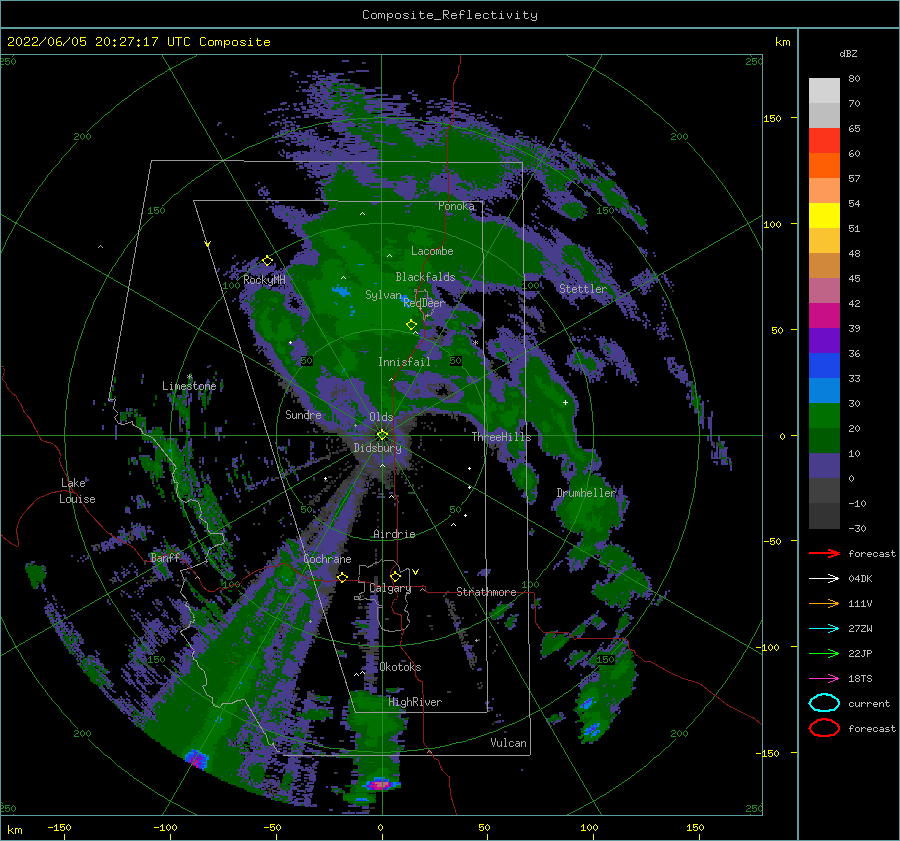Click the yellow V marker right of Calgary diamond
Image resolution: width=900 pixels, height=841 pixels.
tap(415, 572)
